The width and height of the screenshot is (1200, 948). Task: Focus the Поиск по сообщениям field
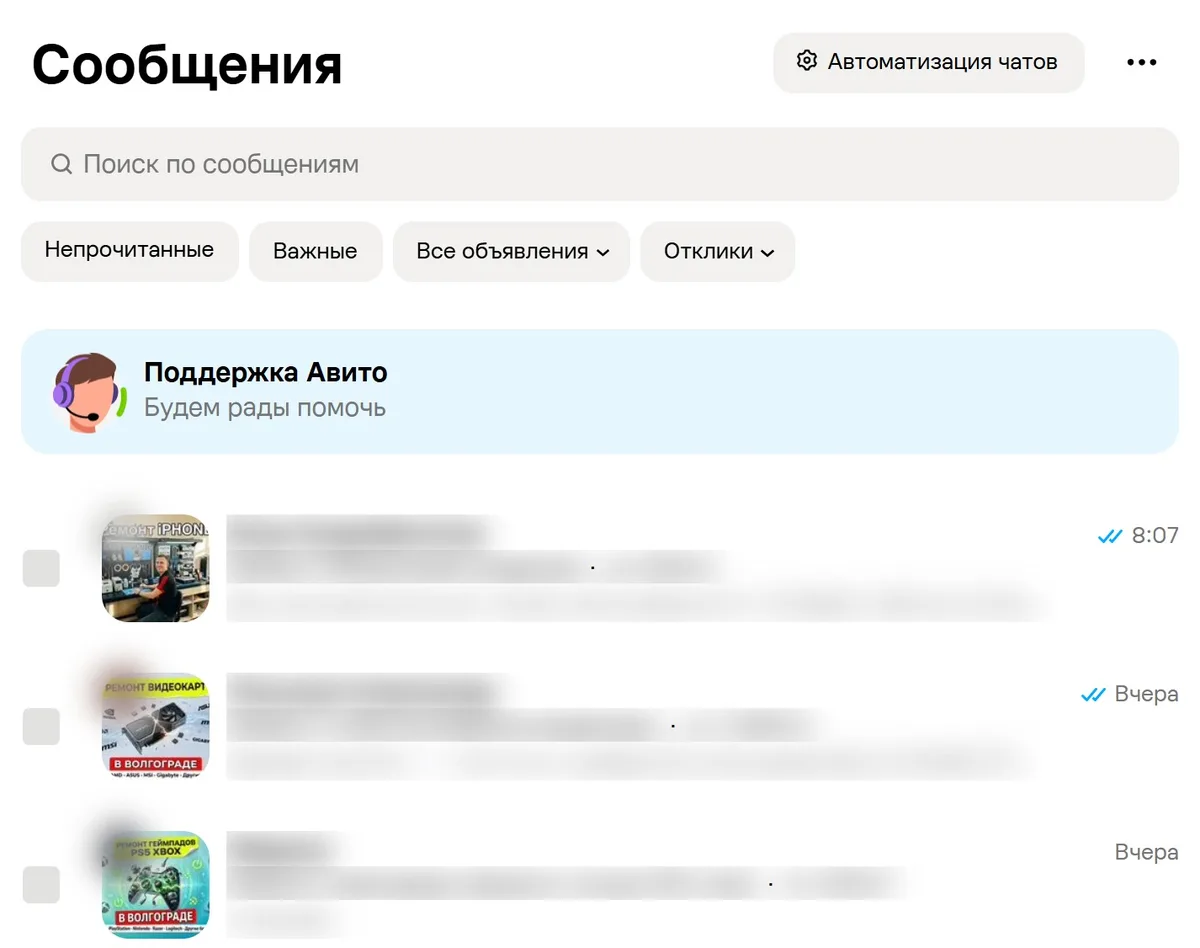click(x=600, y=164)
